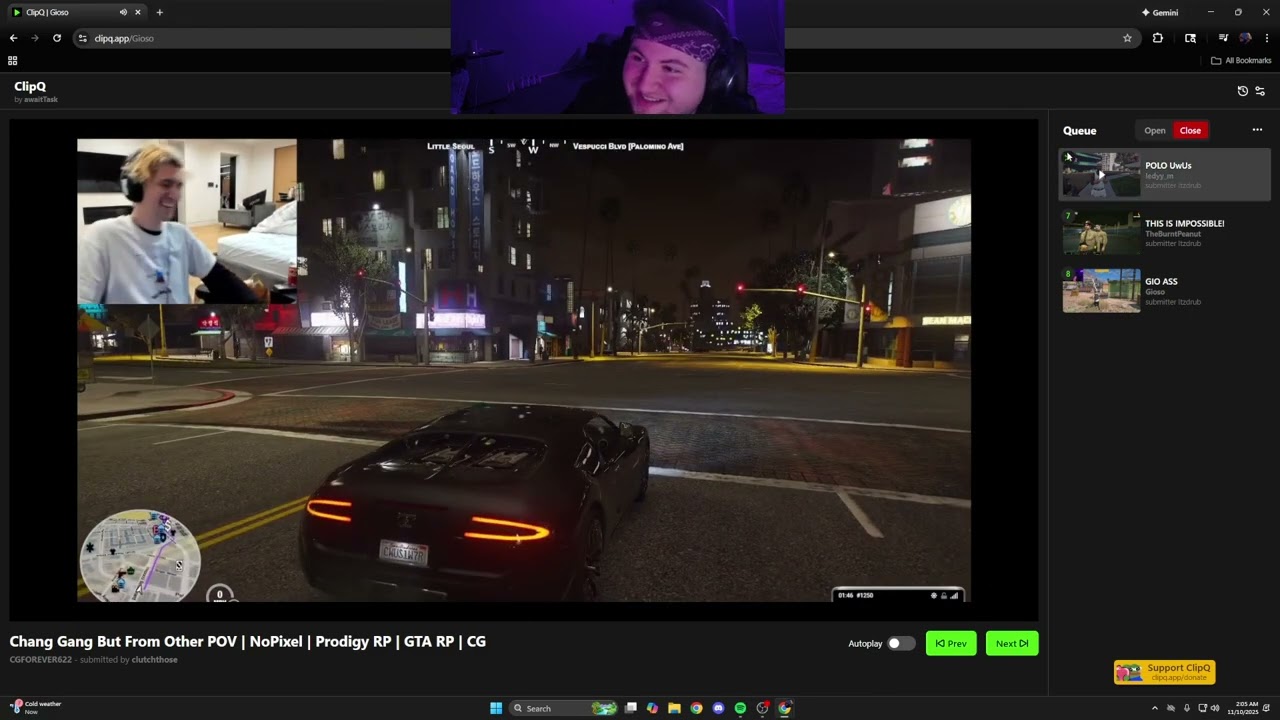Click submitter name clutchthose
This screenshot has height=720, width=1280.
(x=154, y=660)
